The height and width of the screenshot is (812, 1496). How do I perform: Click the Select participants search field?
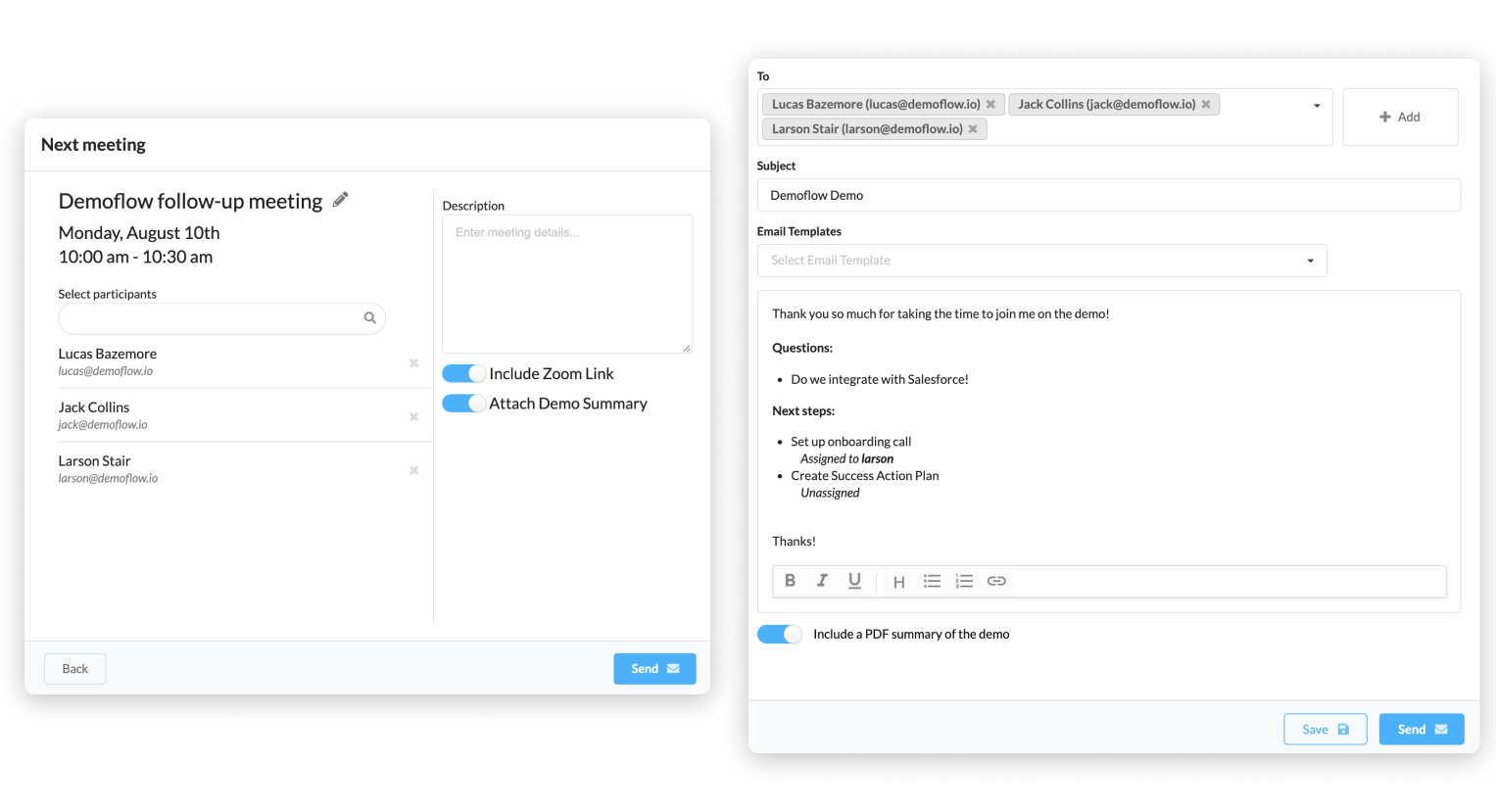coord(221,318)
